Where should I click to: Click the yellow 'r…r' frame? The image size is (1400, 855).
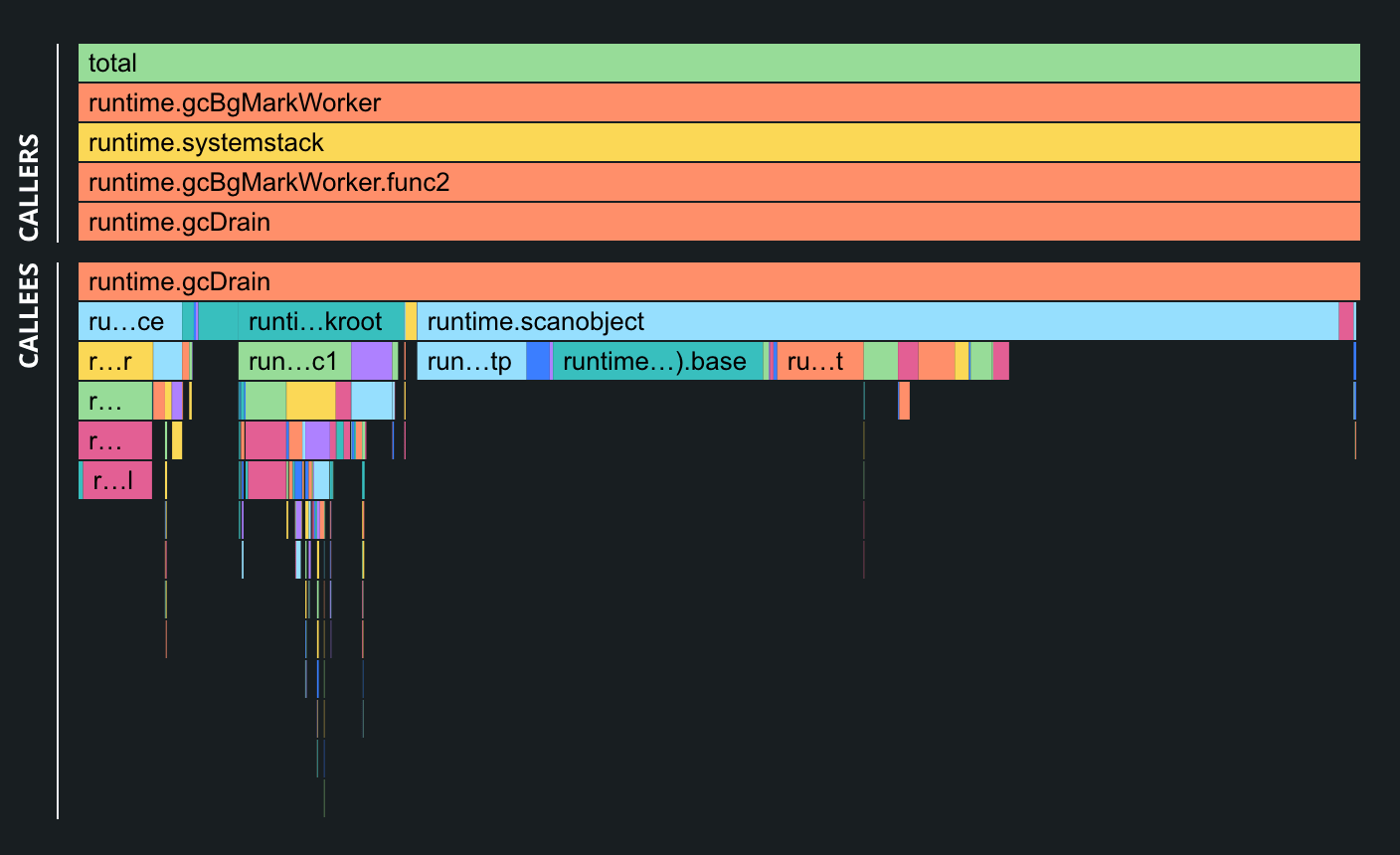coord(115,361)
